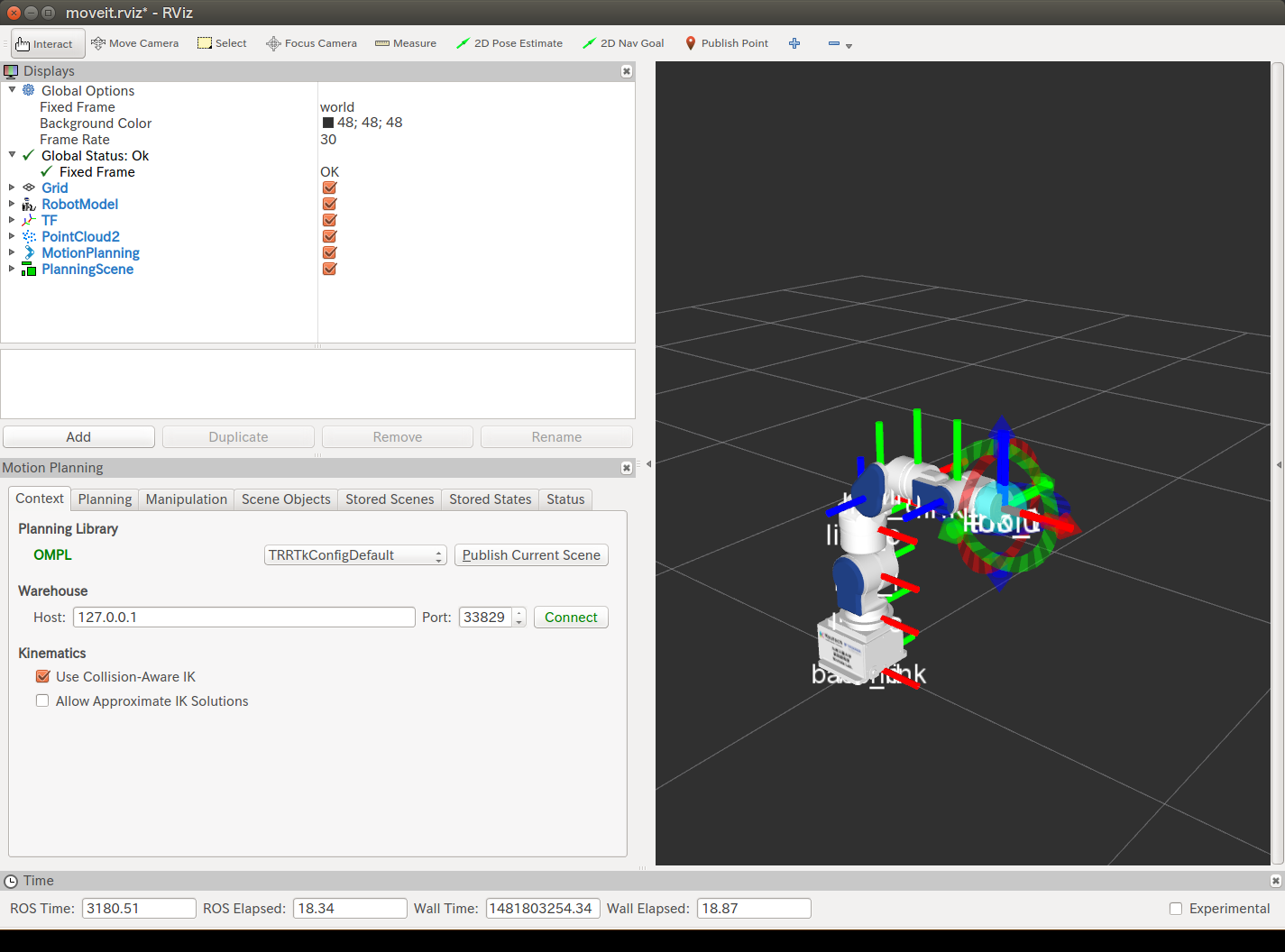Click the Fixed Frame status checkmark
1285x952 pixels.
(47, 171)
